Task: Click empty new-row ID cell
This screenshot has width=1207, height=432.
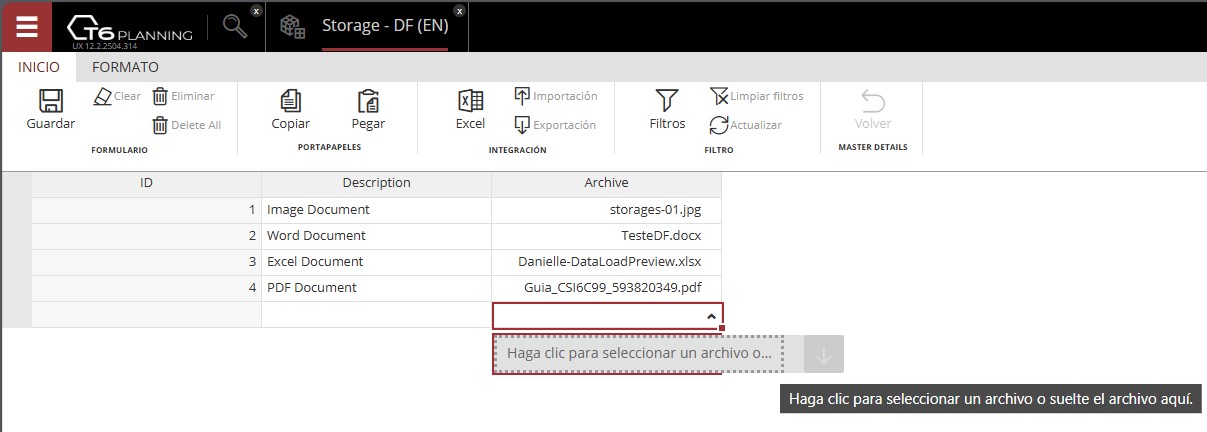Action: tap(146, 314)
